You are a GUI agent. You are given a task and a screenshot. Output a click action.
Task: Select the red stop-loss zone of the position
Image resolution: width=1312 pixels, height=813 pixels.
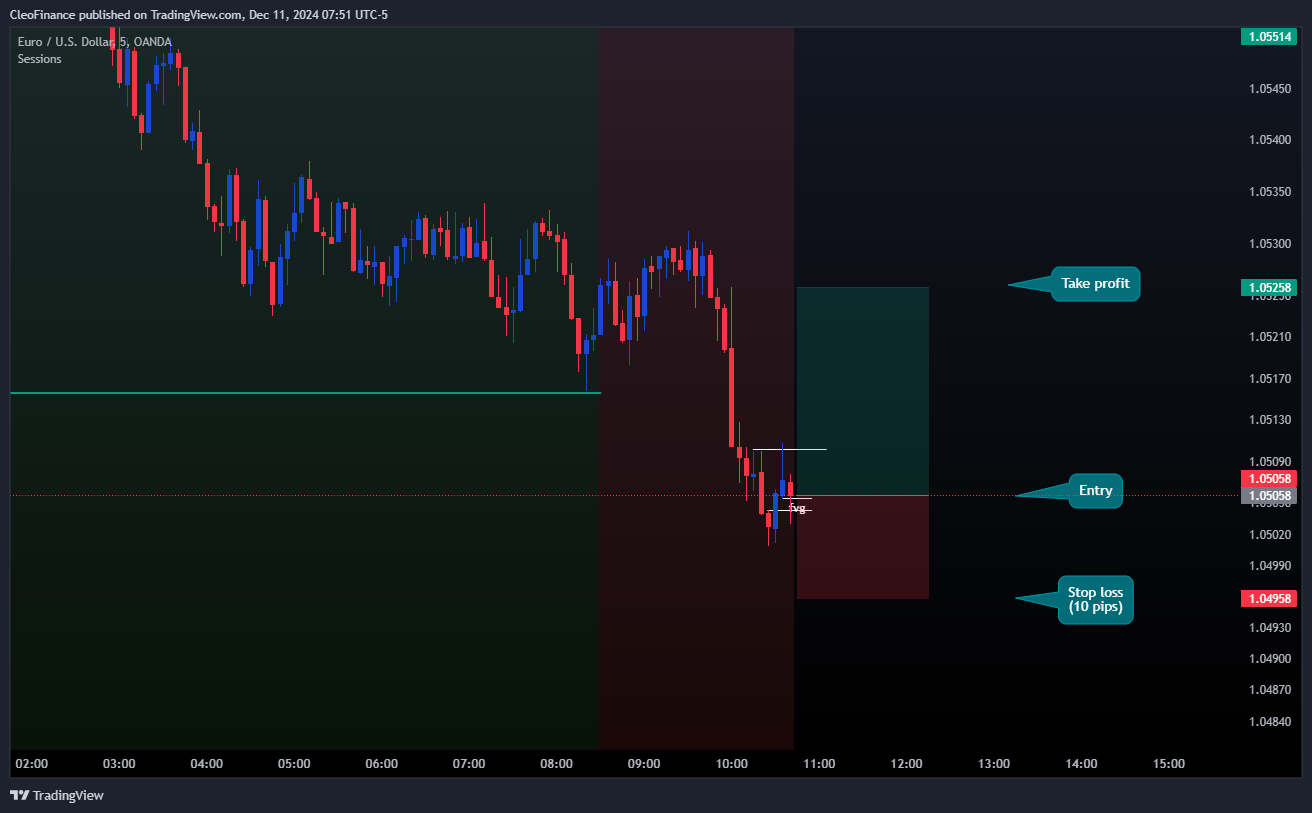click(863, 547)
